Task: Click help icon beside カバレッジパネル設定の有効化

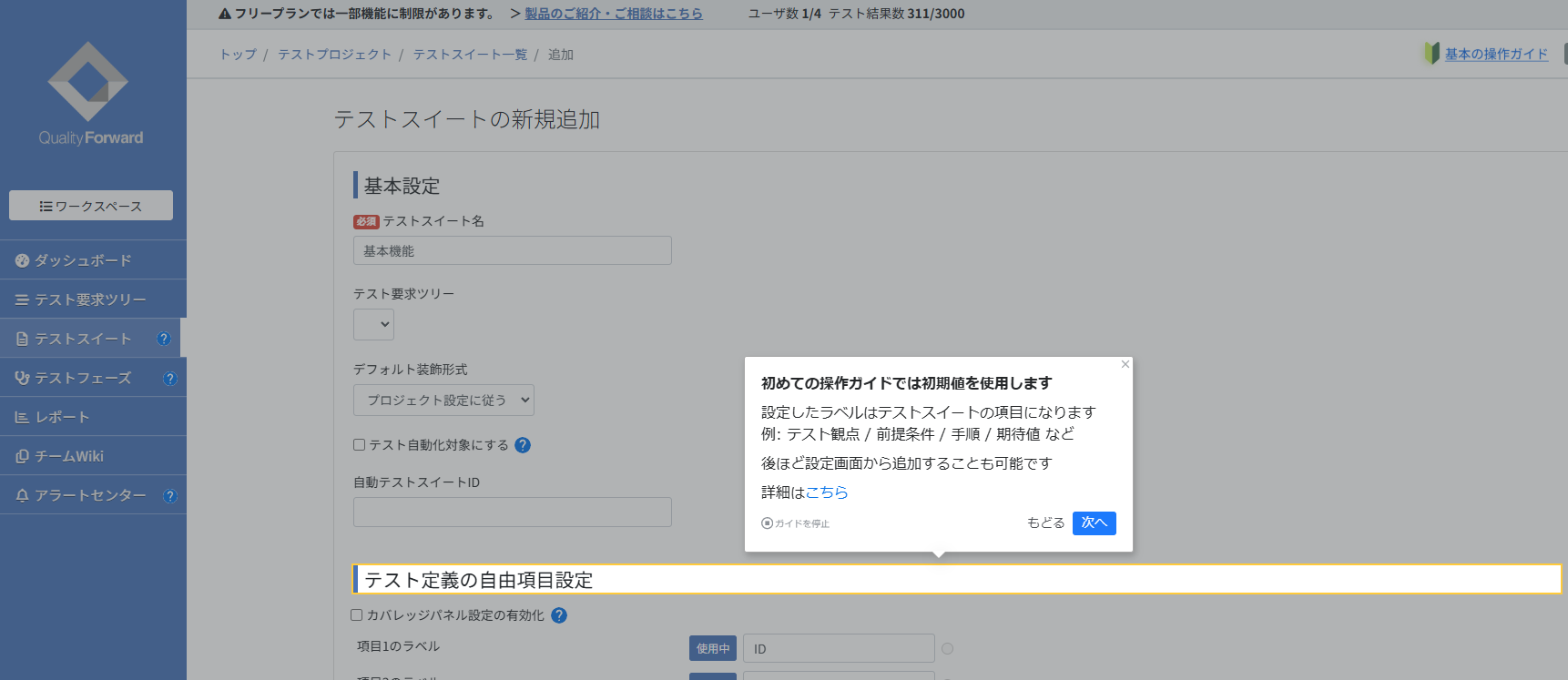Action: coord(559,615)
